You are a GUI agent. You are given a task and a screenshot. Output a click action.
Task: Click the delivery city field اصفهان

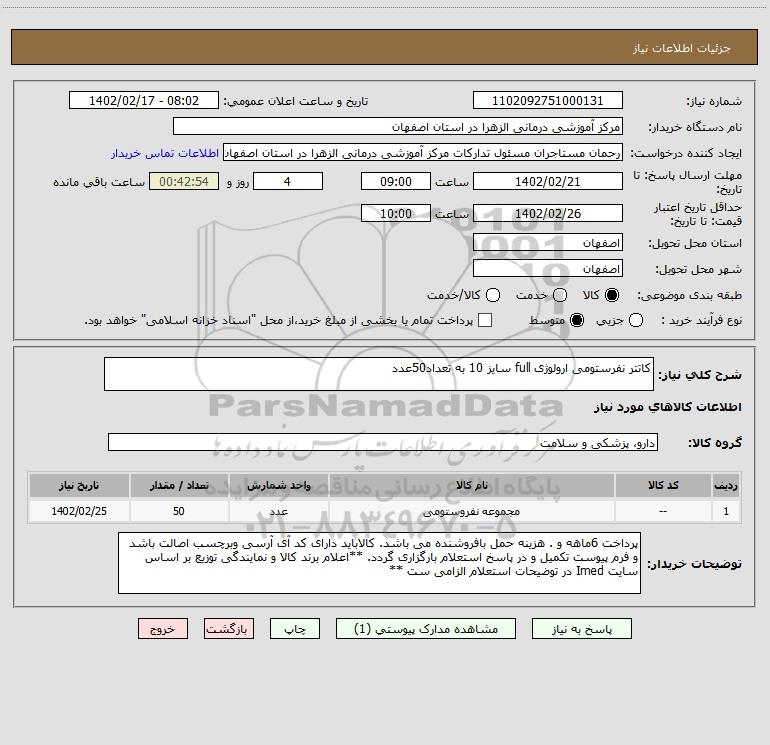click(x=548, y=269)
